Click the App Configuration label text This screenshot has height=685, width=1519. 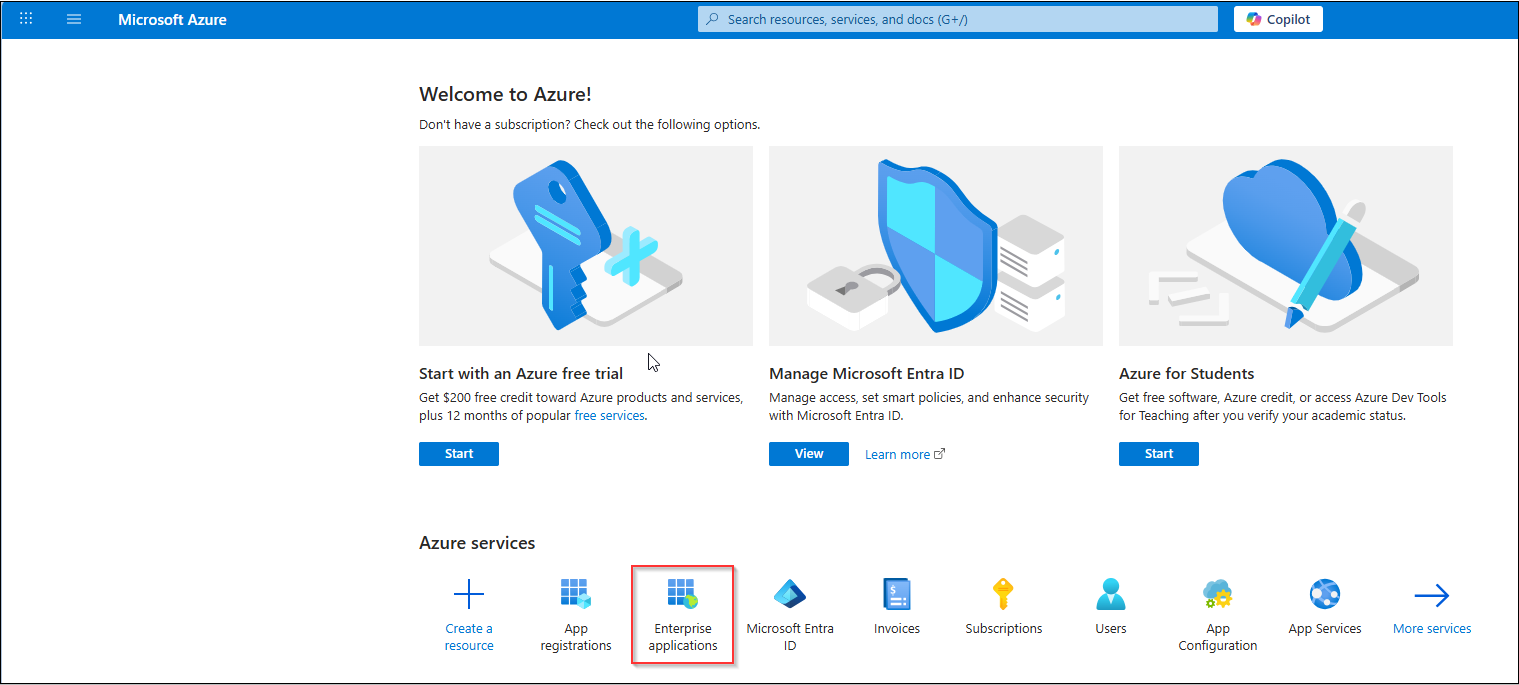(1218, 637)
